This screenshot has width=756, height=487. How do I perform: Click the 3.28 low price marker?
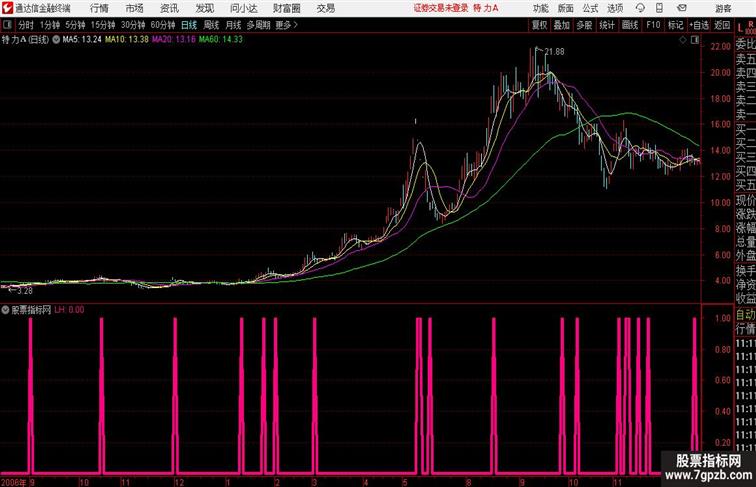pos(25,291)
